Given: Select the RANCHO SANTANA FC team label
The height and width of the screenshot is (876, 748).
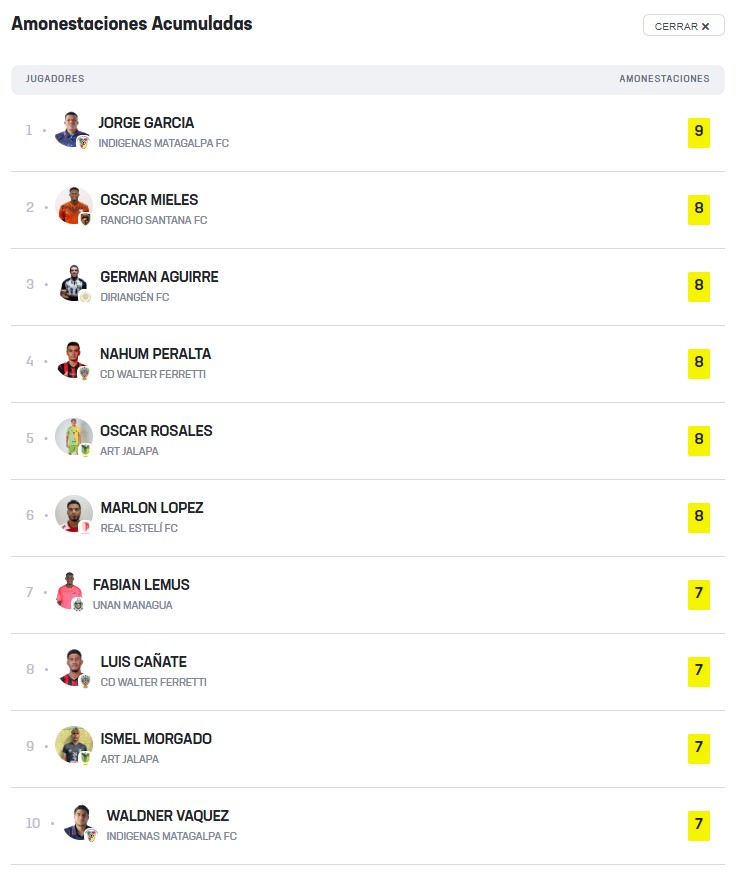Looking at the screenshot, I should point(154,221).
